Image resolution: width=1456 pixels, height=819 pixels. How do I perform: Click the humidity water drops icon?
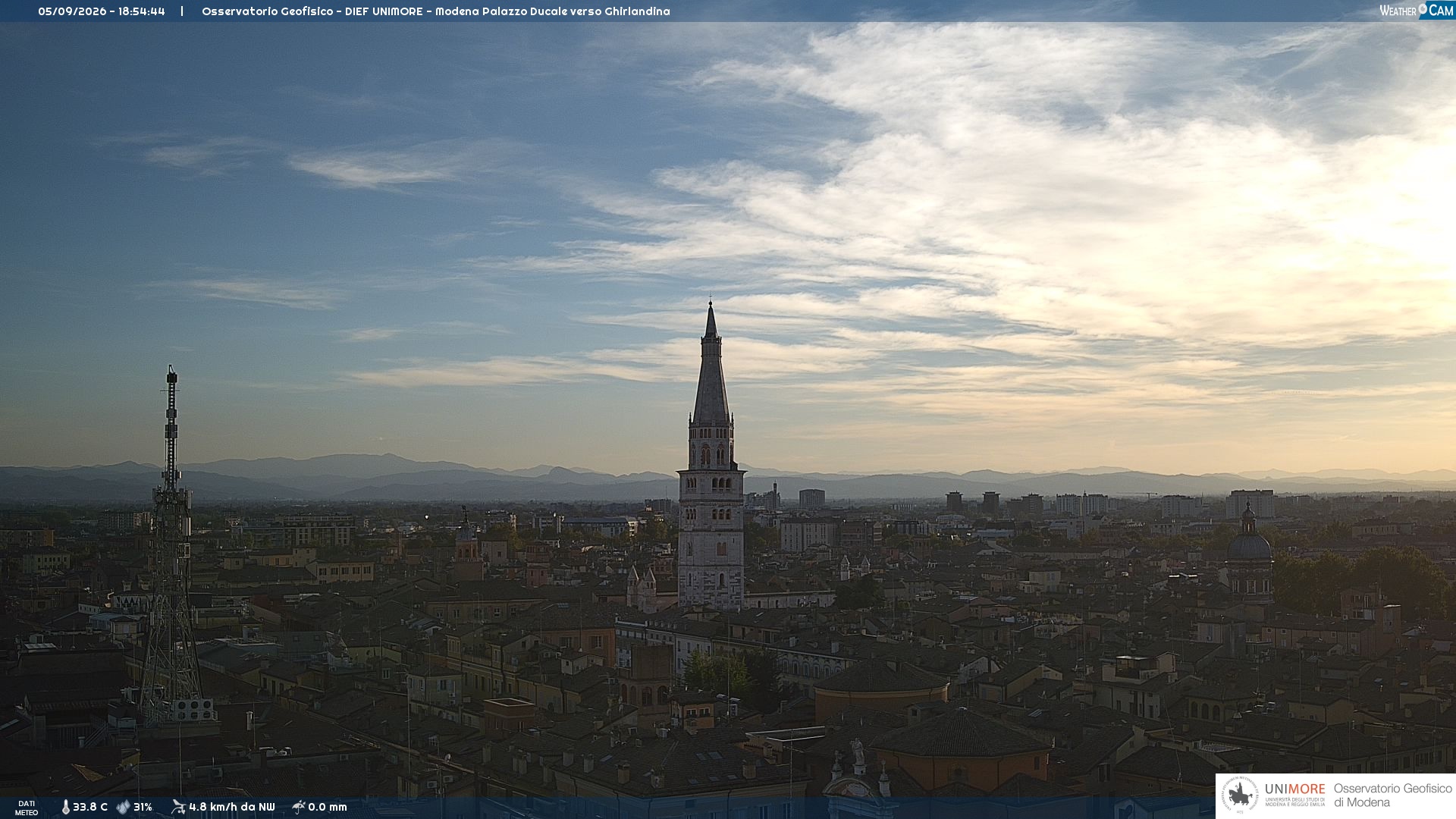click(x=124, y=807)
